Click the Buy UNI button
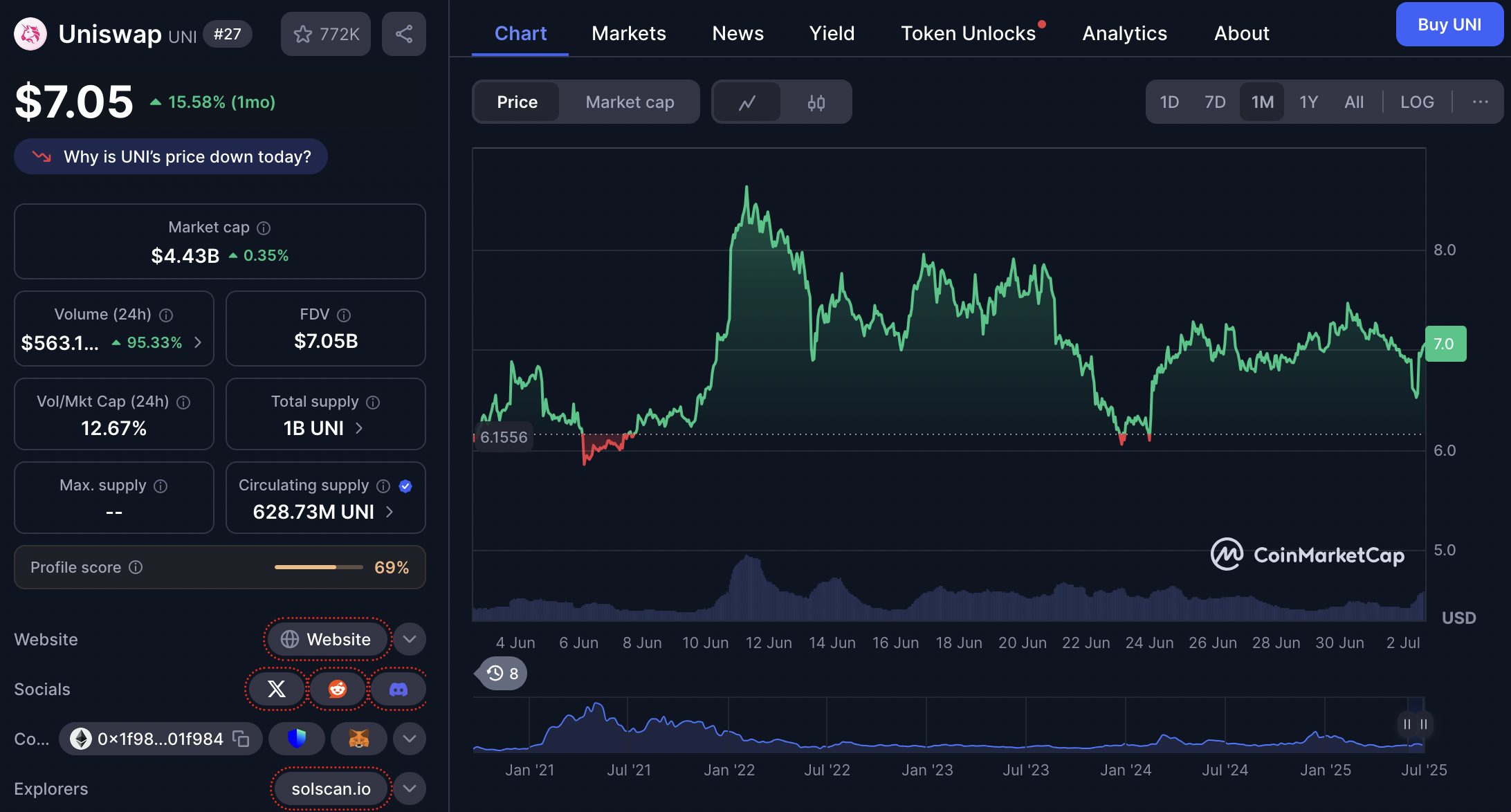1511x812 pixels. point(1449,25)
